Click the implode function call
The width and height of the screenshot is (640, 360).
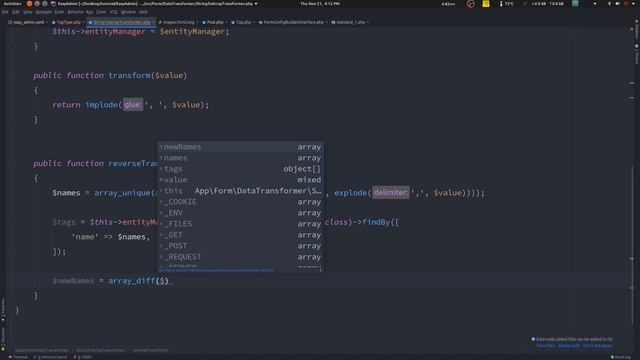click(x=102, y=105)
